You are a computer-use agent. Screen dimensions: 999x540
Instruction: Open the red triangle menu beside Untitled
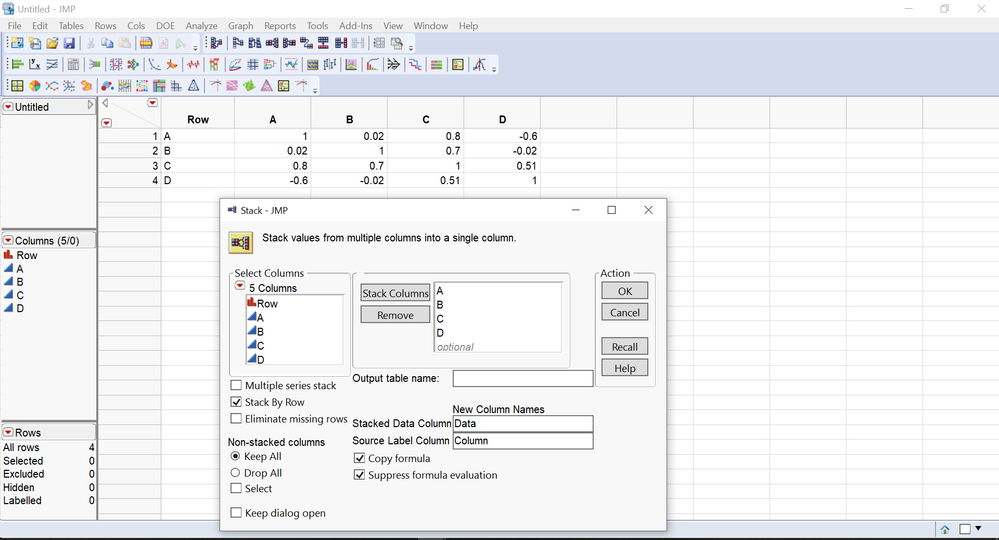click(8, 107)
